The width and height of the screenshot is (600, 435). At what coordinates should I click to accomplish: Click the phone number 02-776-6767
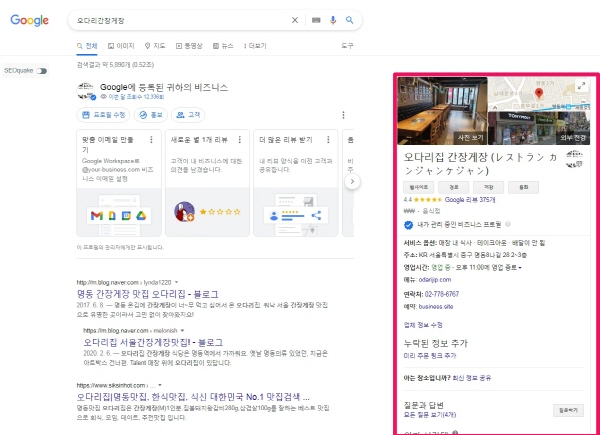[442, 294]
